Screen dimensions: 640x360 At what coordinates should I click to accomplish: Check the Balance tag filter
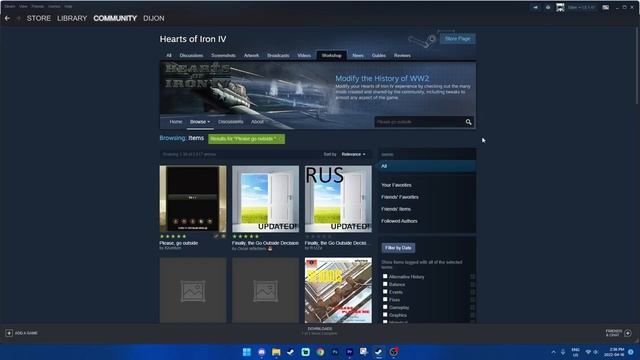point(385,284)
